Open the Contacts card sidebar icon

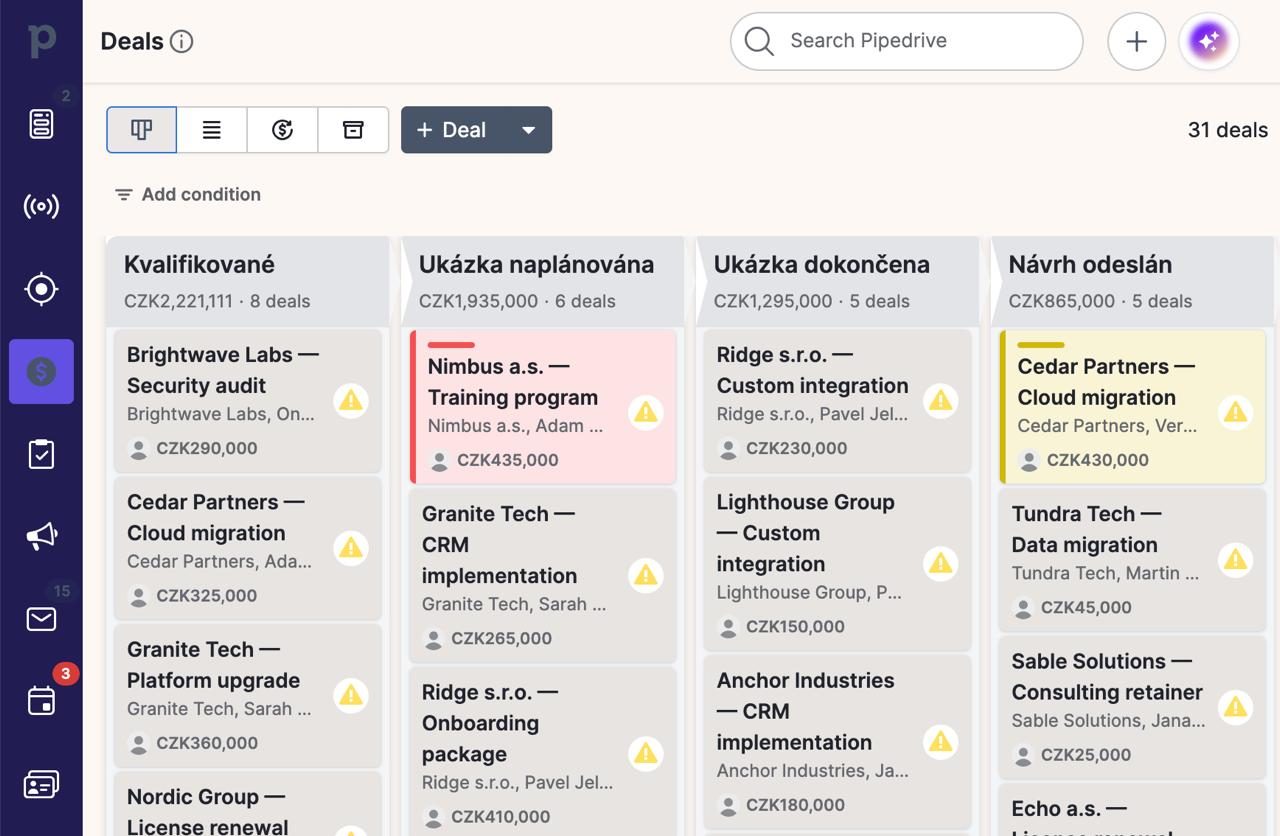pyautogui.click(x=41, y=784)
